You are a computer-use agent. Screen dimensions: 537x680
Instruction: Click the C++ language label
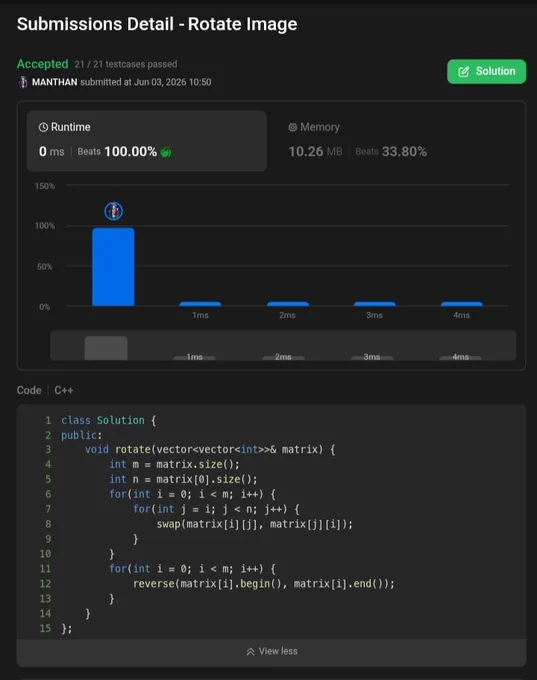(64, 390)
